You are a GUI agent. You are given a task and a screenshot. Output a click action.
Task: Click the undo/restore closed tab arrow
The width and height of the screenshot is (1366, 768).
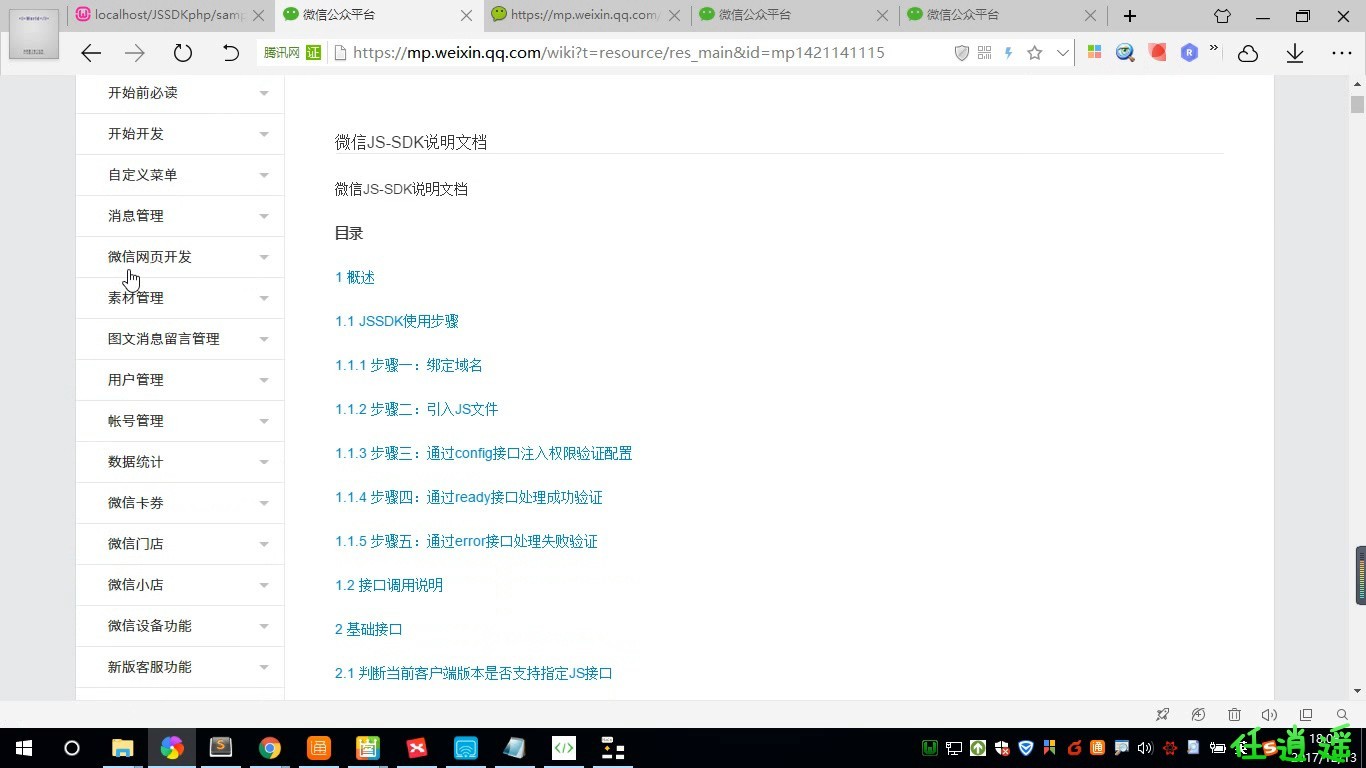tap(230, 53)
